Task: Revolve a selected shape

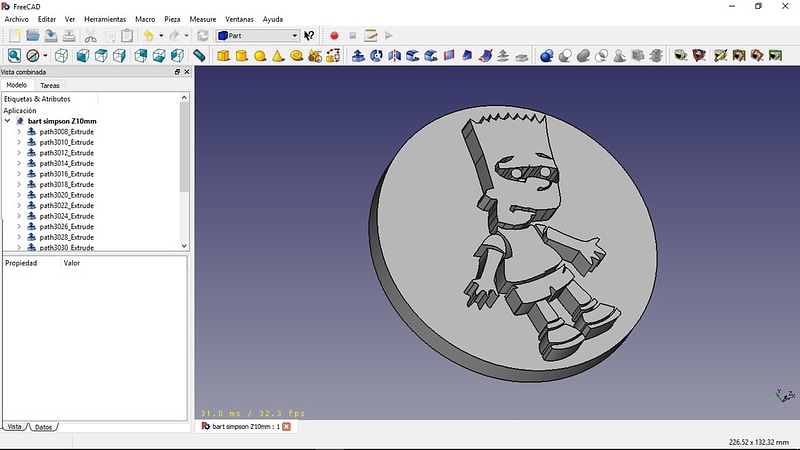Action: click(x=377, y=56)
